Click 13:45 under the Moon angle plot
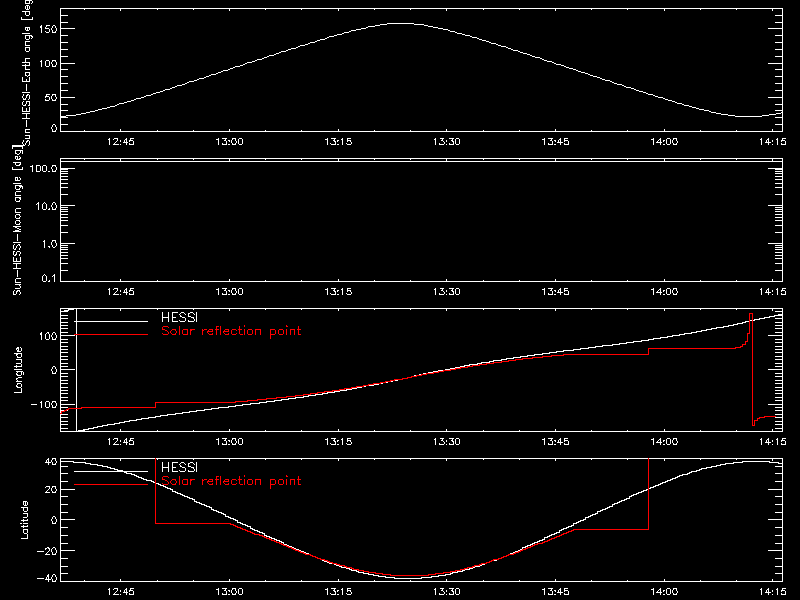The image size is (800, 600). 555,292
